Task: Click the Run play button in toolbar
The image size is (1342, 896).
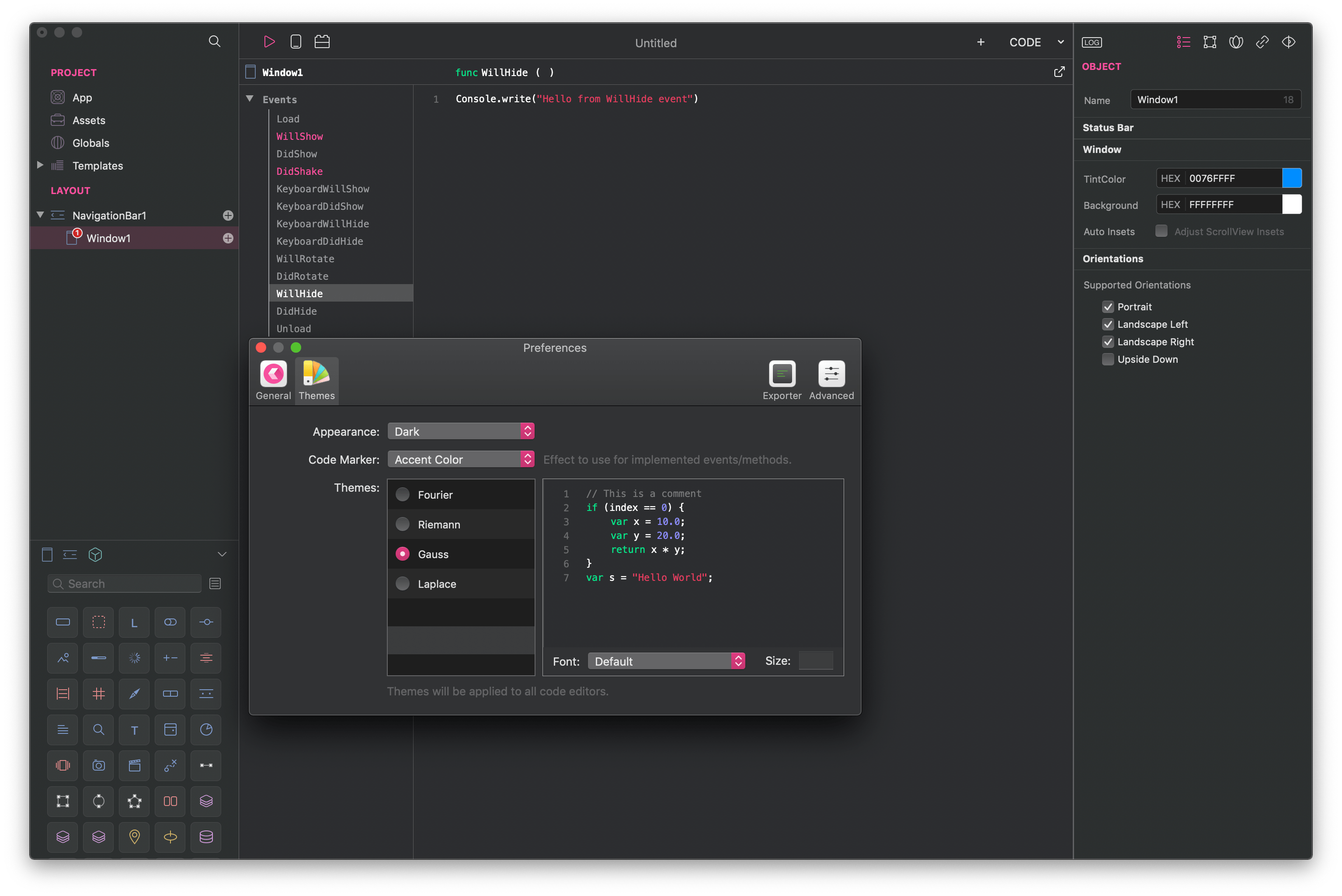Action: point(269,42)
